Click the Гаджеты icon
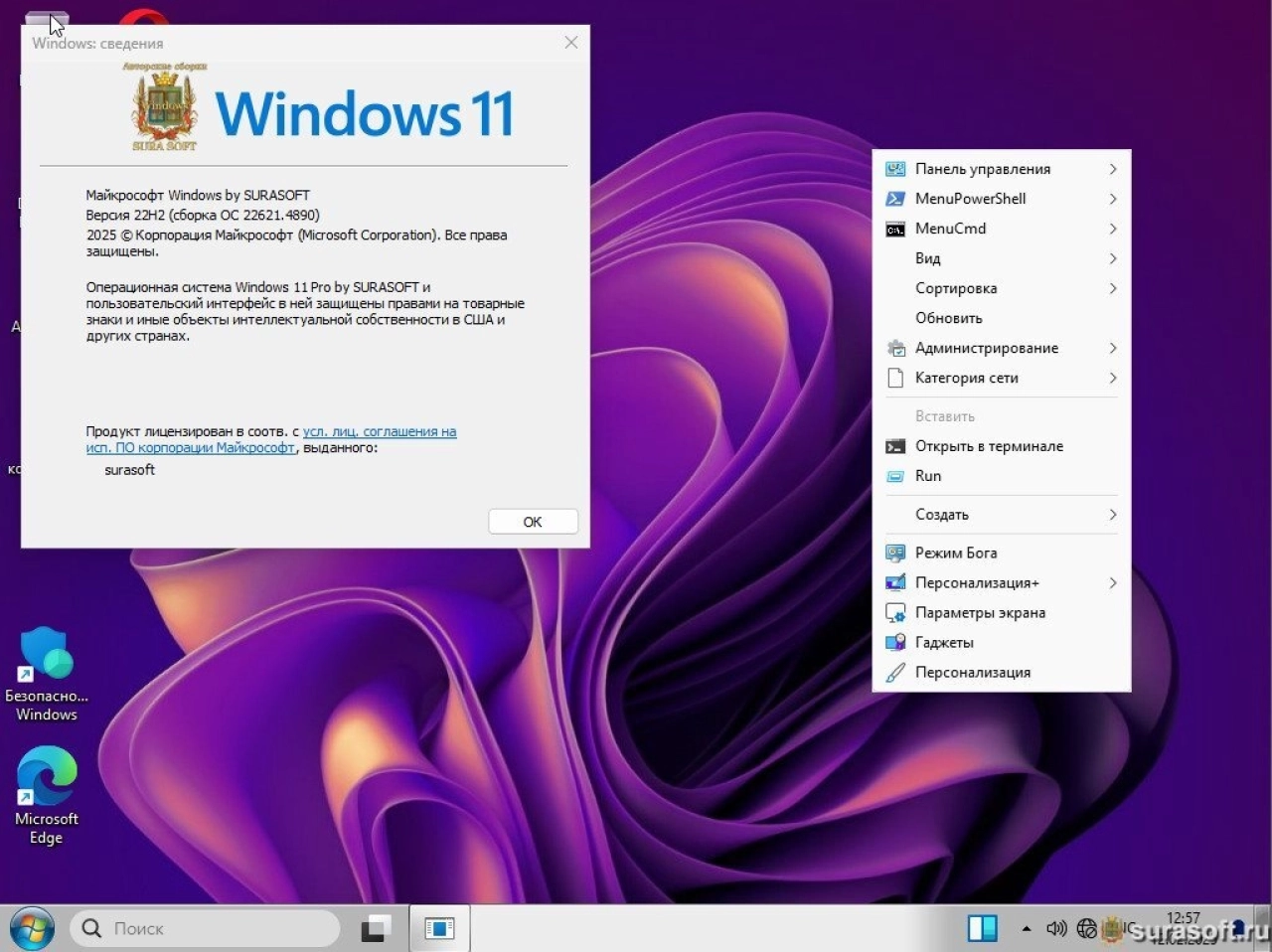The height and width of the screenshot is (952, 1272). (895, 643)
